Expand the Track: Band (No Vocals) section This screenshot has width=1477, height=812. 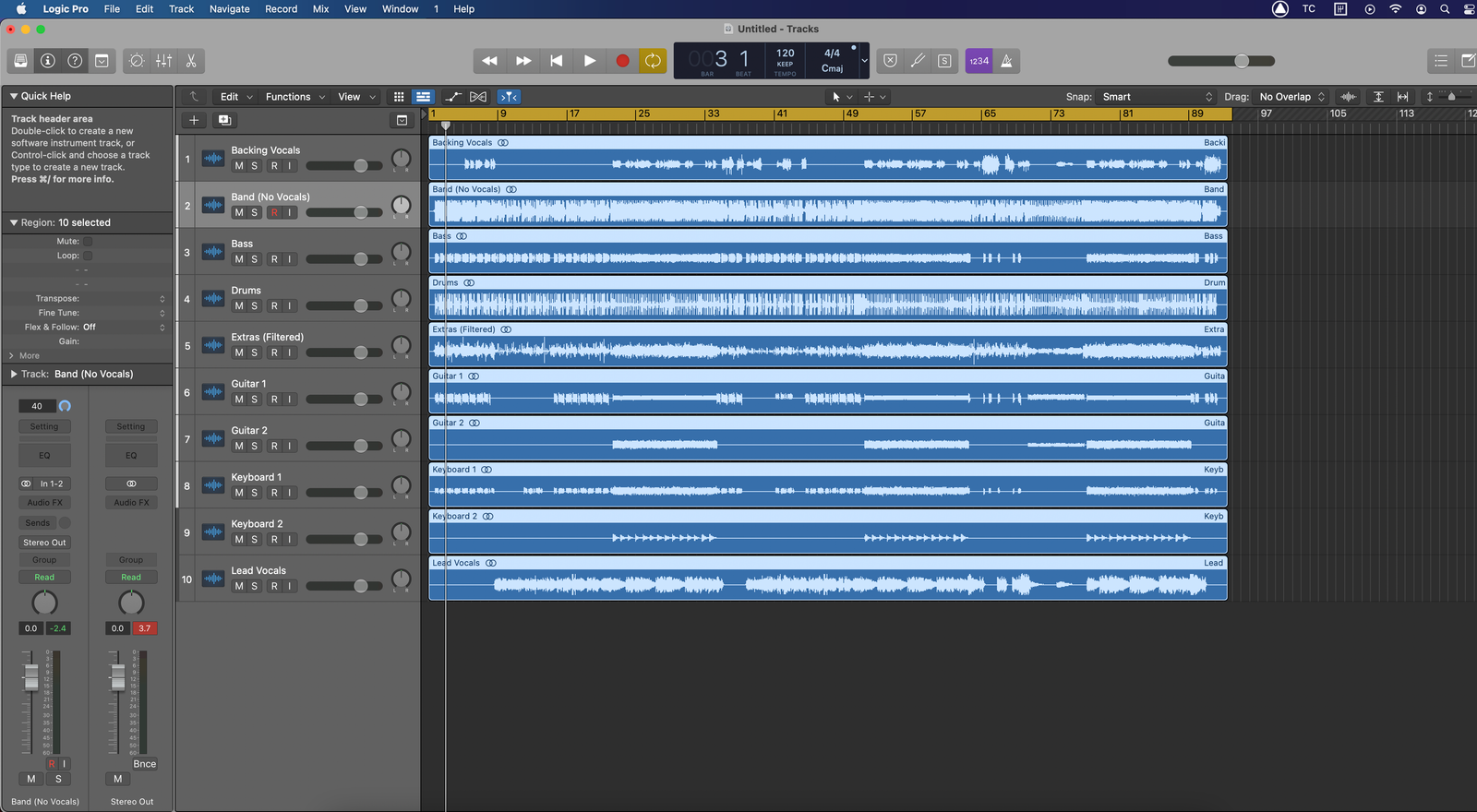point(14,374)
